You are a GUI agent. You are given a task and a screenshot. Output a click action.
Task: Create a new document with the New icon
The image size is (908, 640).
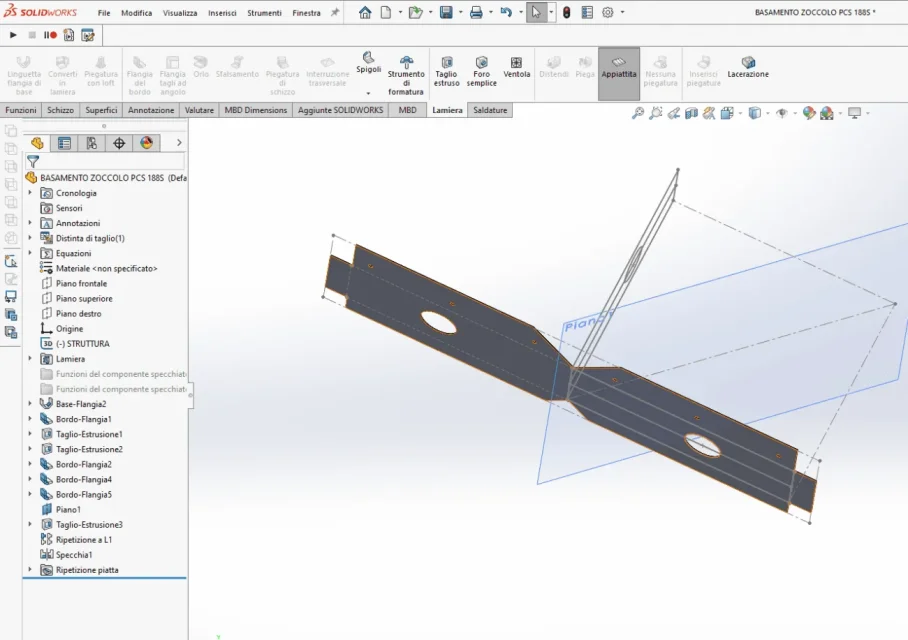pos(386,12)
